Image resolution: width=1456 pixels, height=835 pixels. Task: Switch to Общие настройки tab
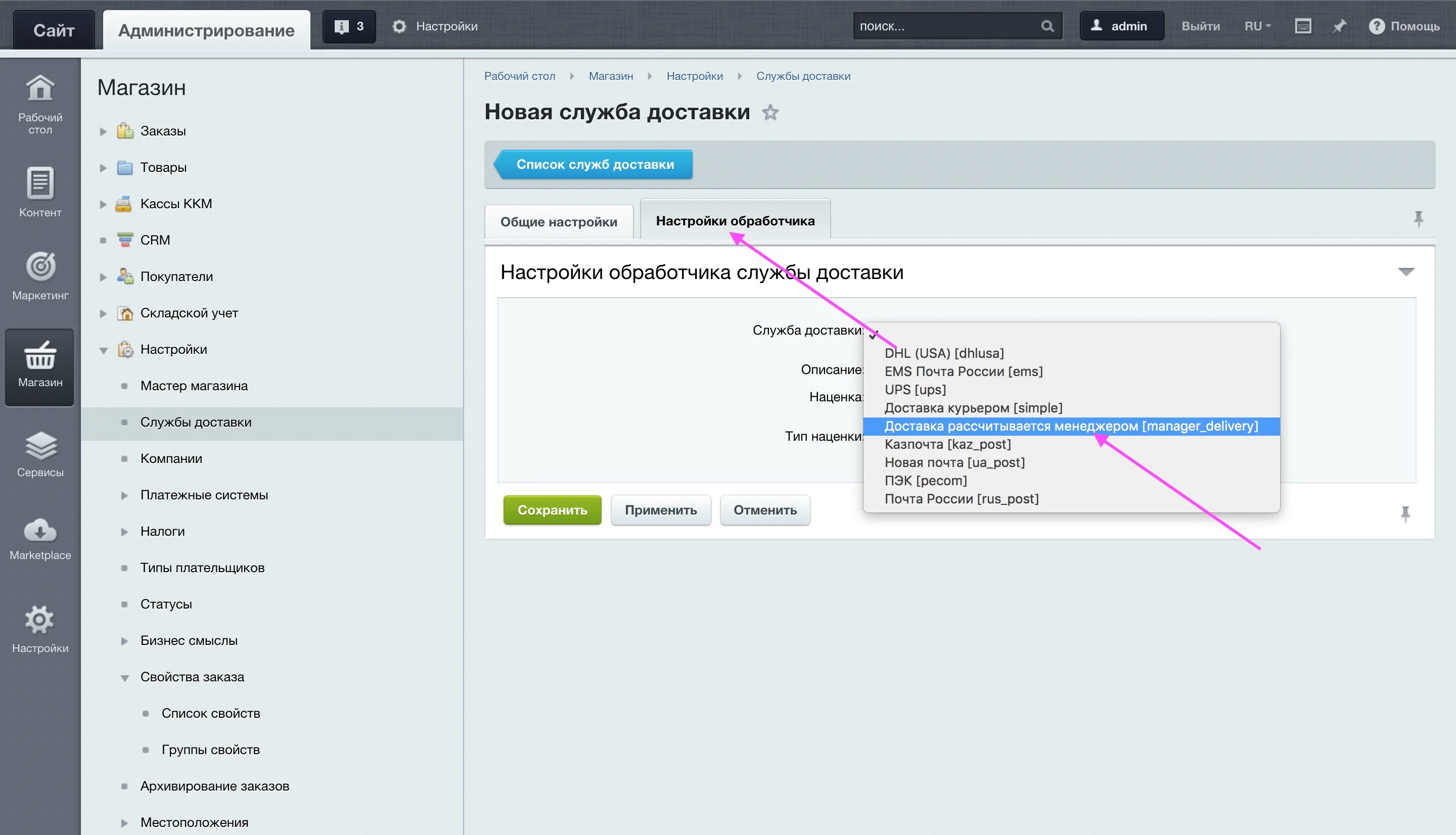[x=558, y=220]
